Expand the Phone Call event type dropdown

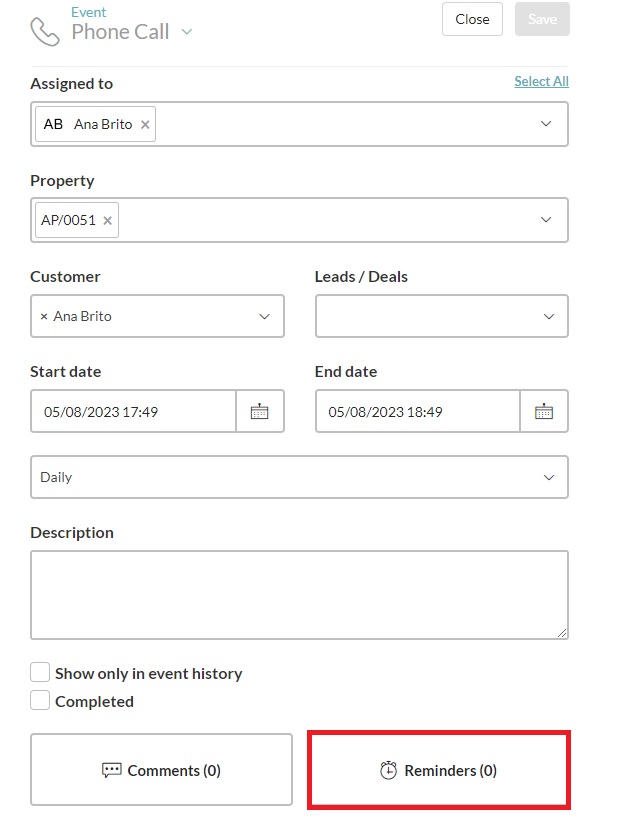187,32
